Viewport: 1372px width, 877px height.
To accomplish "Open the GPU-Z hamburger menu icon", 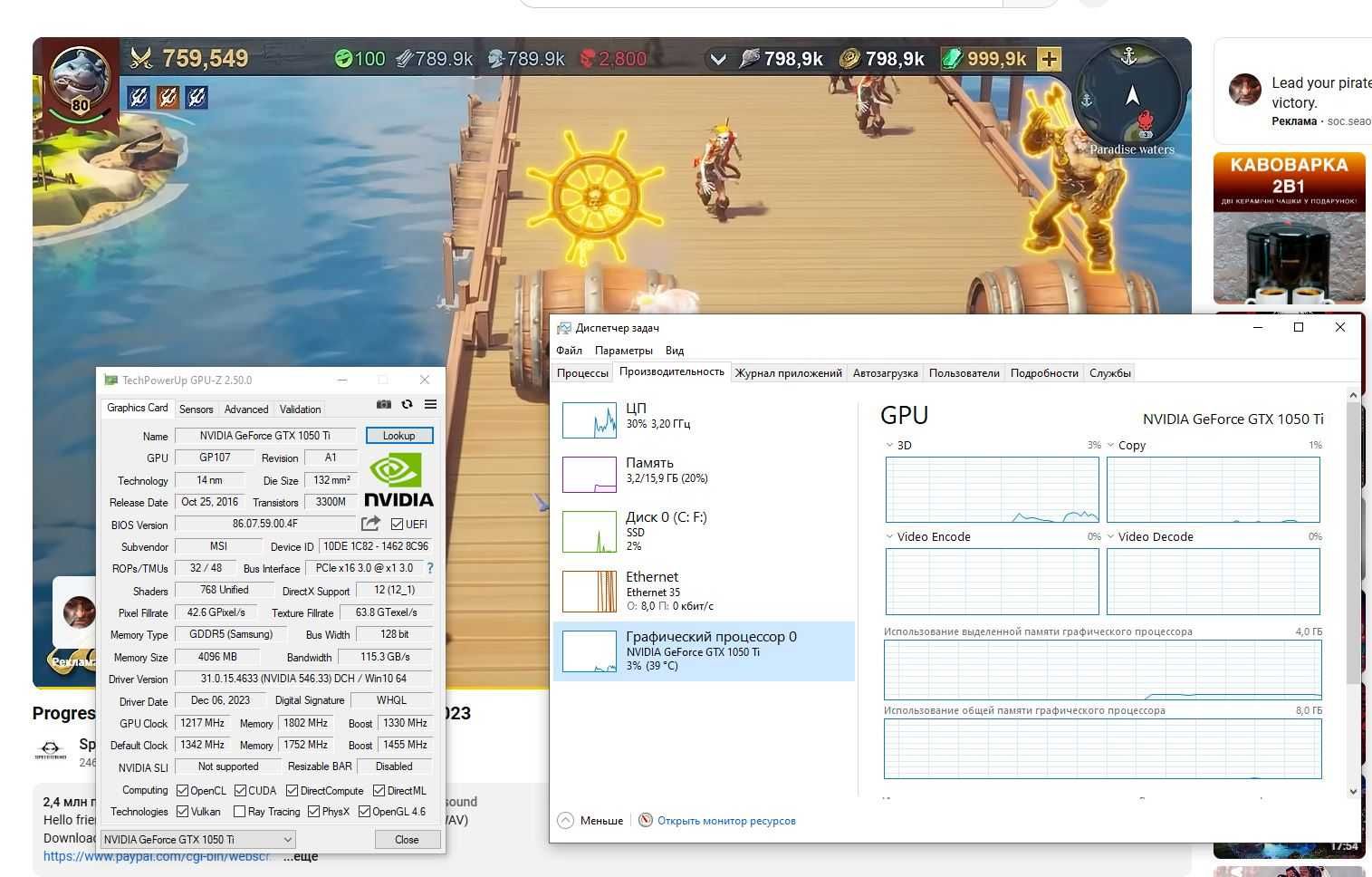I will coord(430,404).
